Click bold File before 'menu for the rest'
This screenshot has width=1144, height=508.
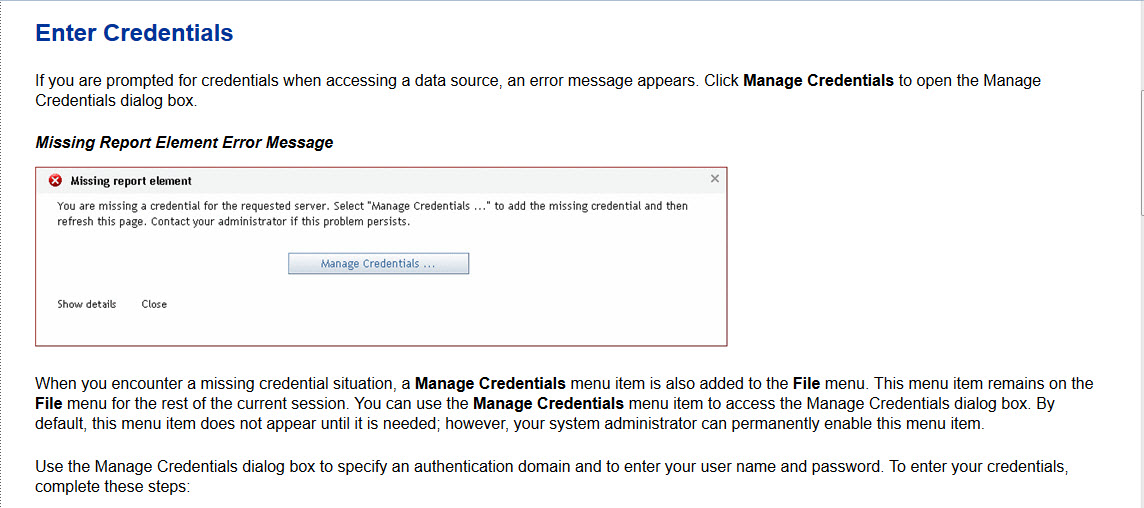(x=49, y=402)
